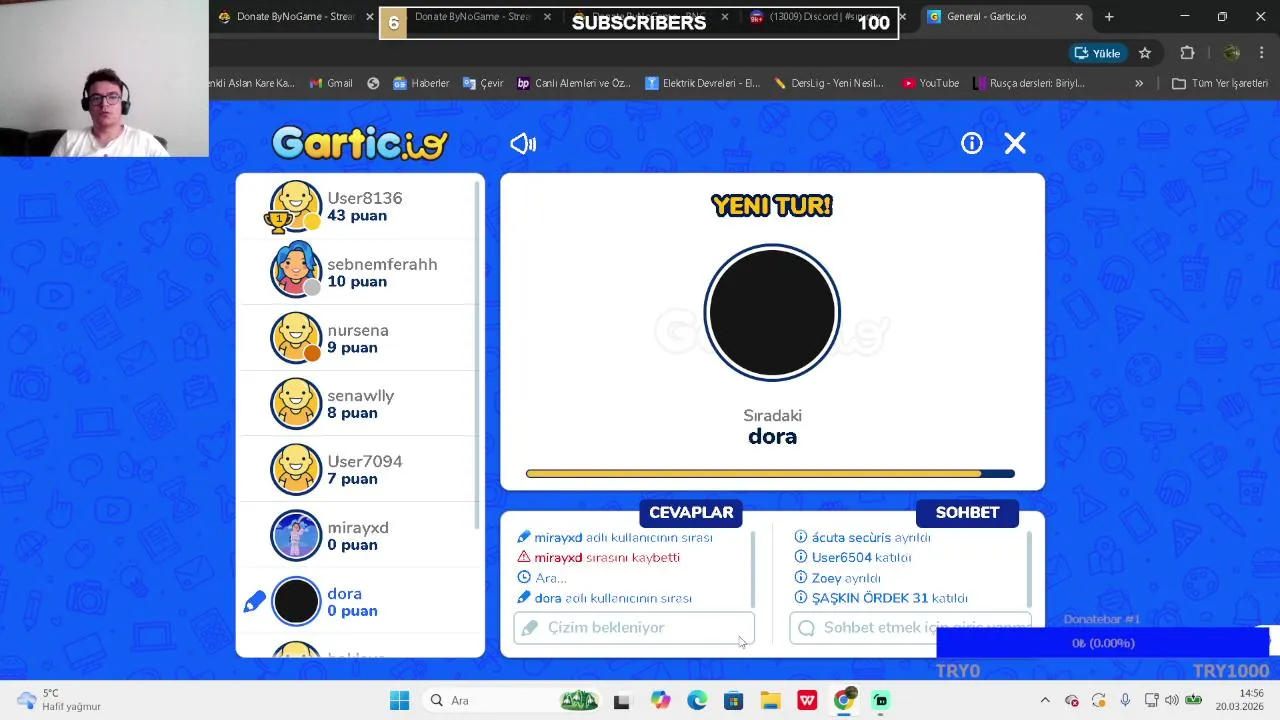Open the Elektrik Devreleri bookmark
The height and width of the screenshot is (720, 1280).
pyautogui.click(x=702, y=83)
